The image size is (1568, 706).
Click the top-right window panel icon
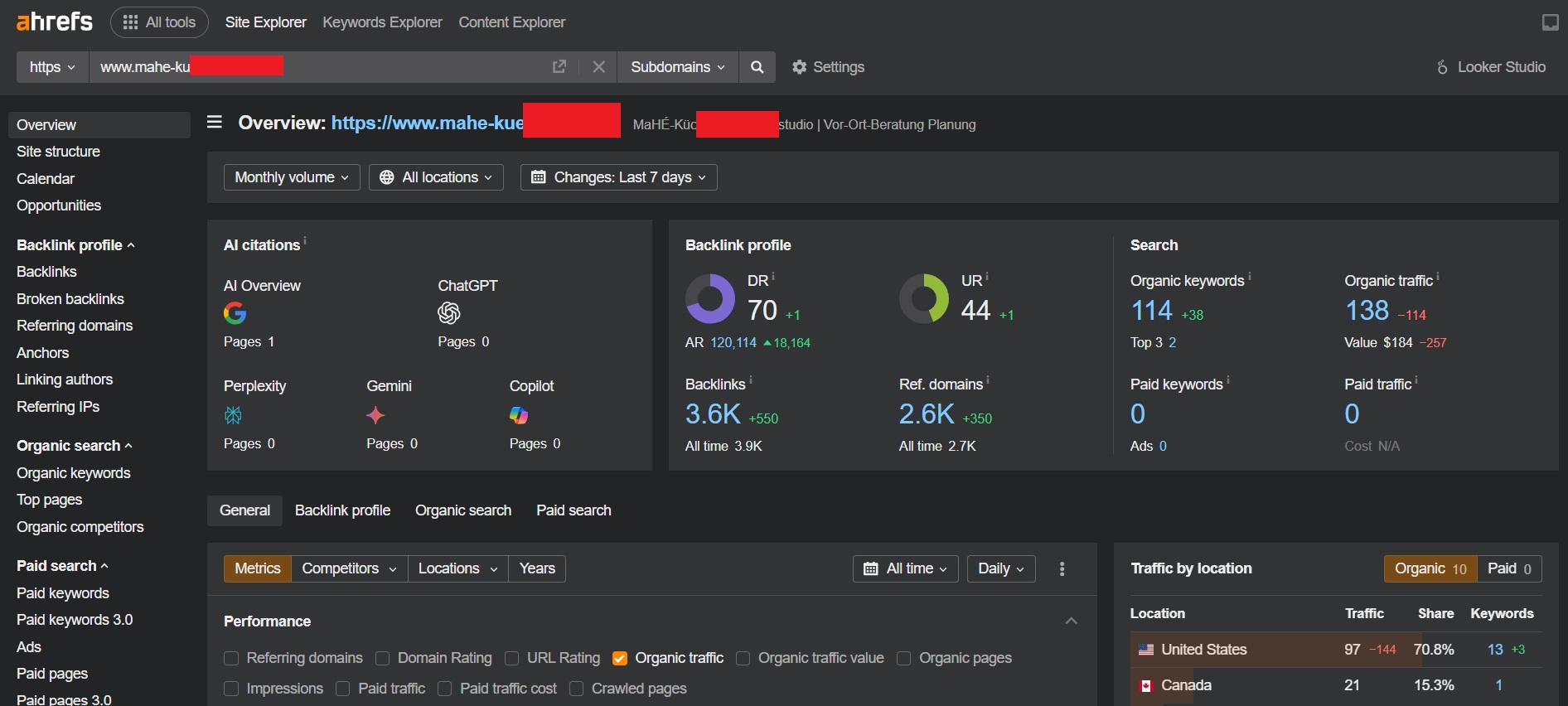1550,22
